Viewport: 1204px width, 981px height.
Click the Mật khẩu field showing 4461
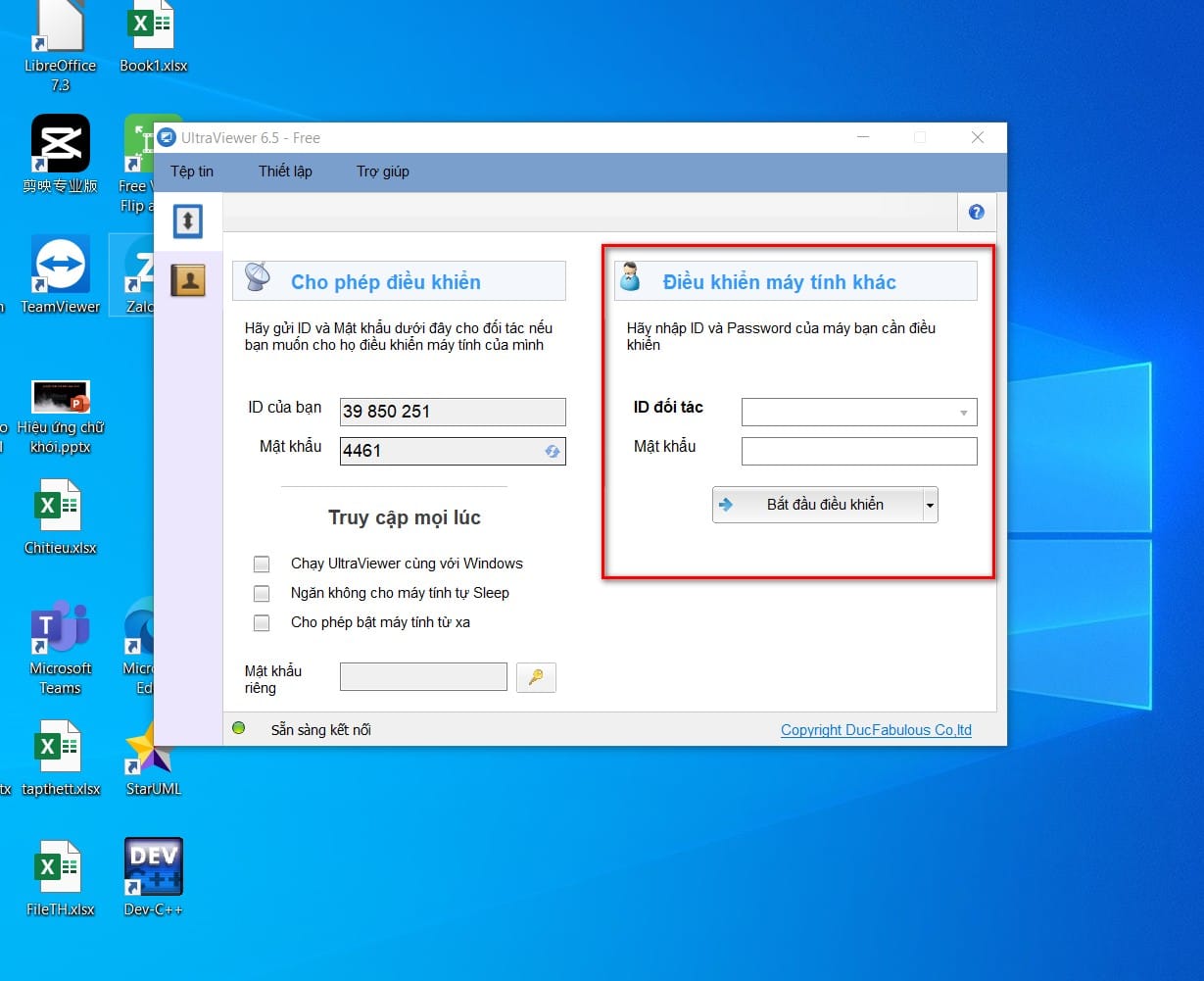(x=453, y=451)
